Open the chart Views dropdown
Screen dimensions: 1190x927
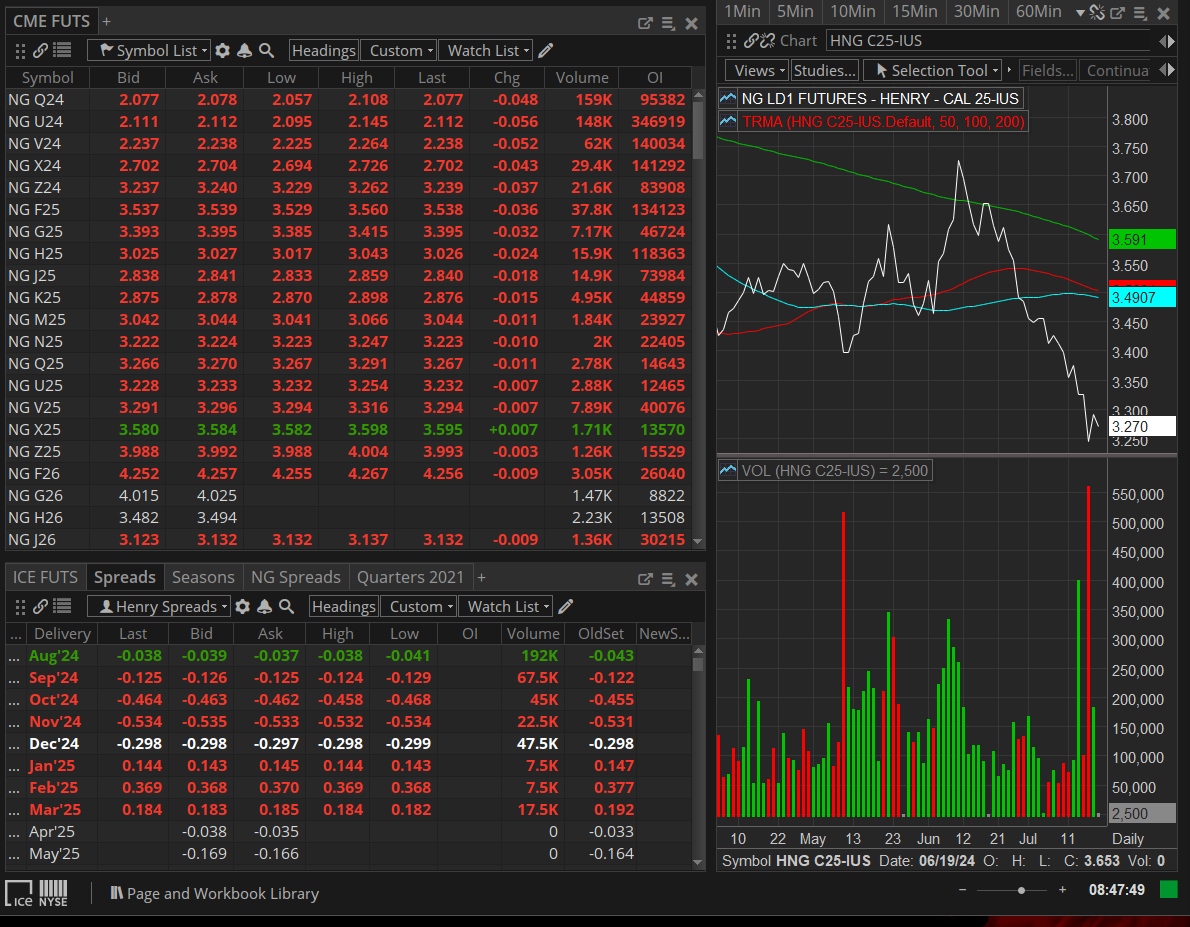click(757, 70)
